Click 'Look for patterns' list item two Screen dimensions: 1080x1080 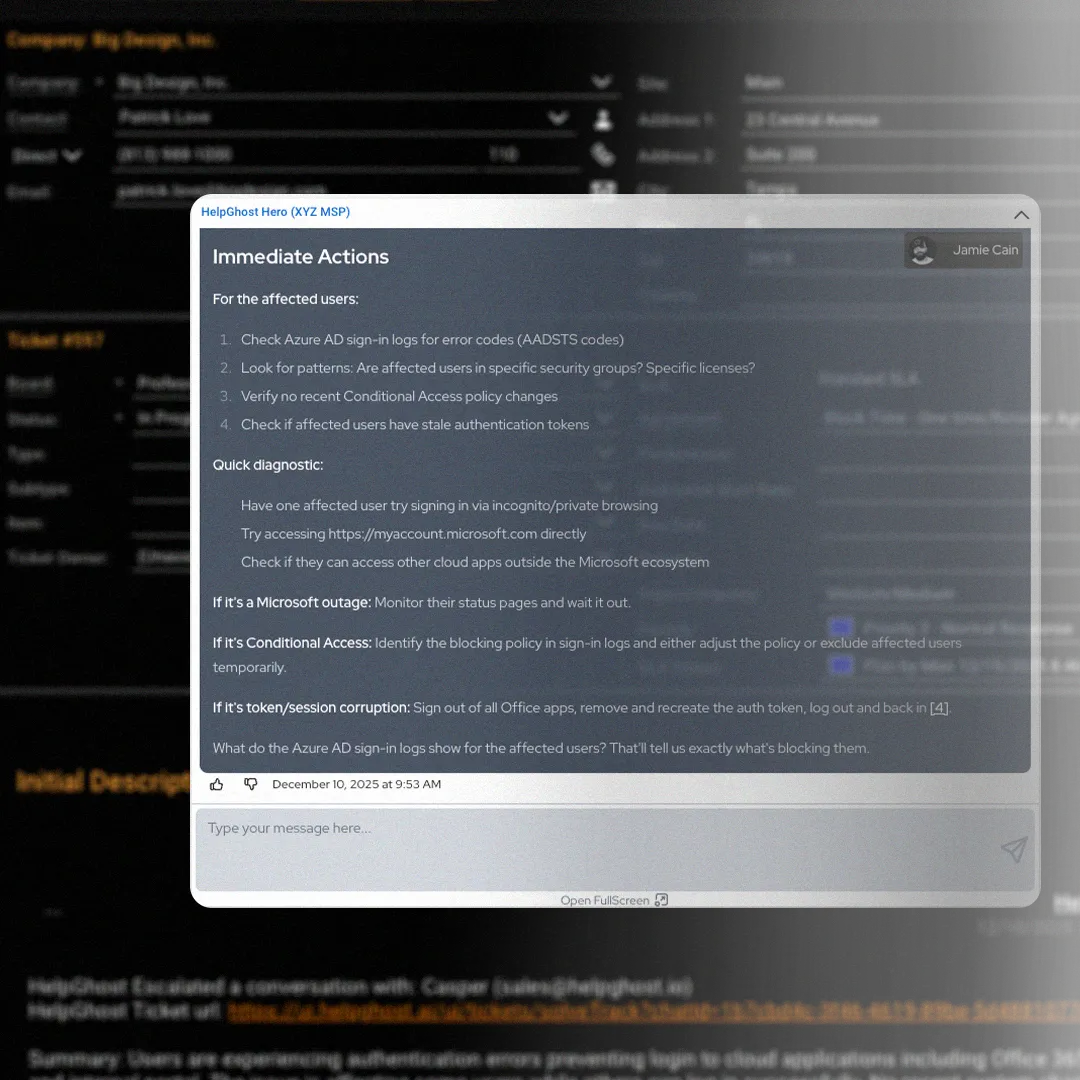(x=498, y=368)
